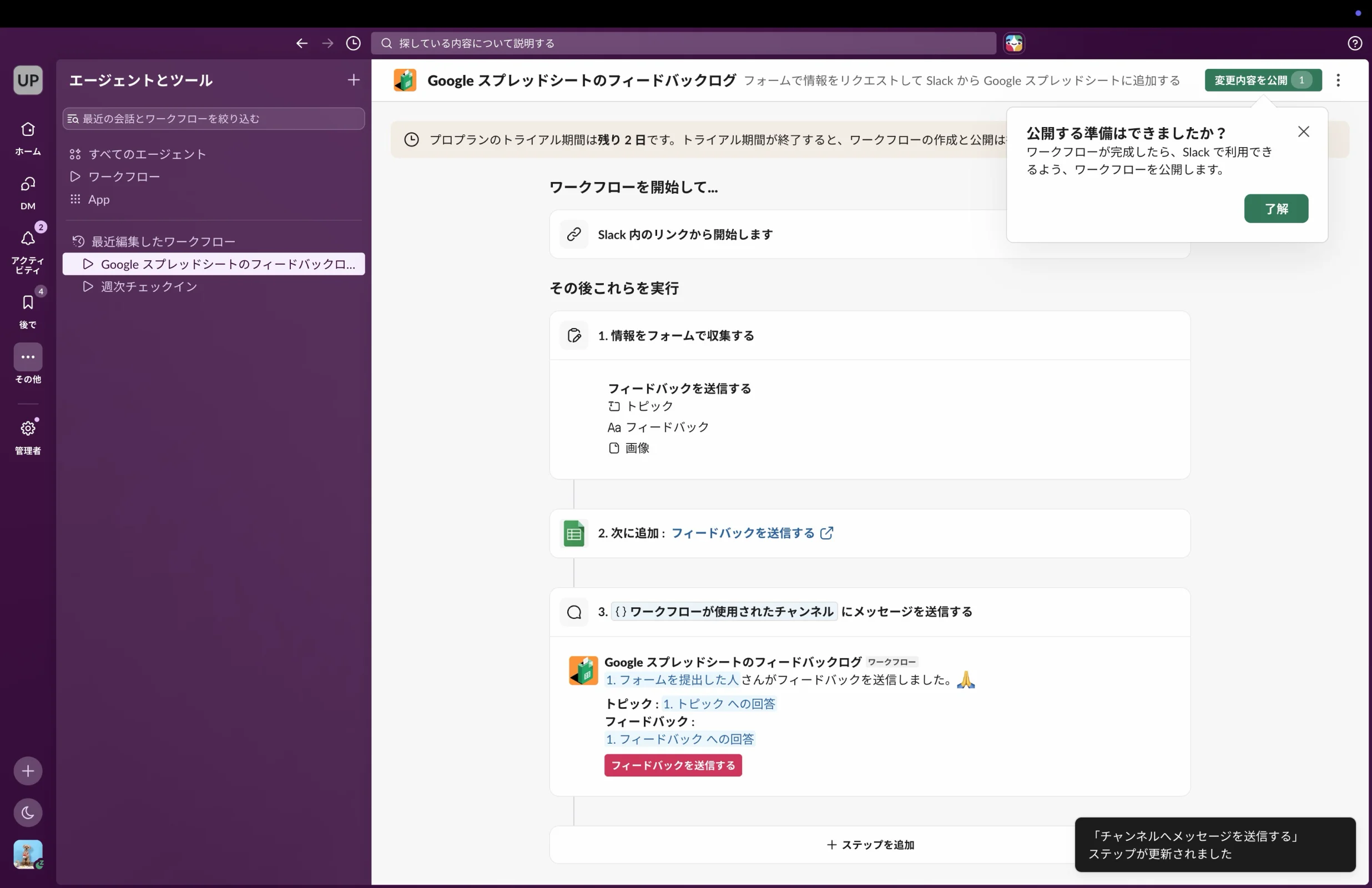
Task: Click the フィードバック form field
Action: 658,427
